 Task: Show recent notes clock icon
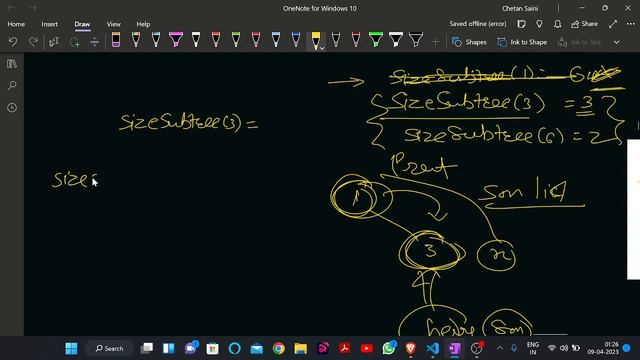coord(12,107)
